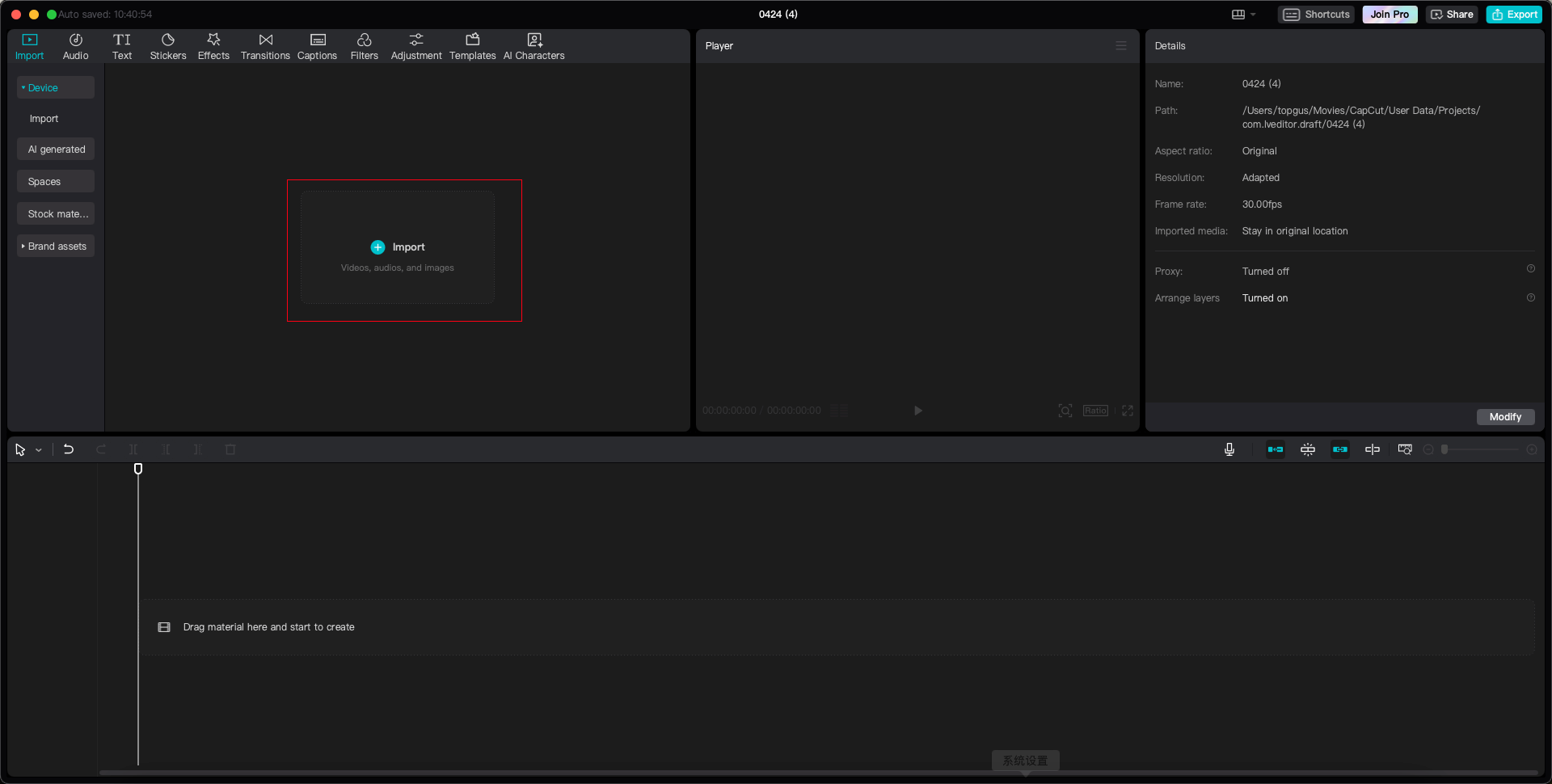Undo the last action
The image size is (1552, 784).
(69, 449)
